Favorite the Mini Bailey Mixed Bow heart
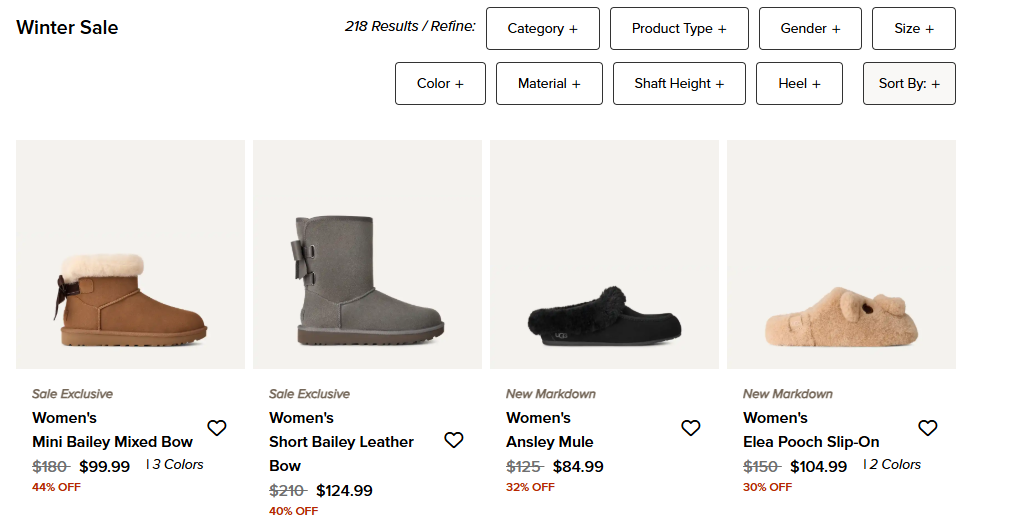The width and height of the screenshot is (1013, 519). (x=217, y=428)
